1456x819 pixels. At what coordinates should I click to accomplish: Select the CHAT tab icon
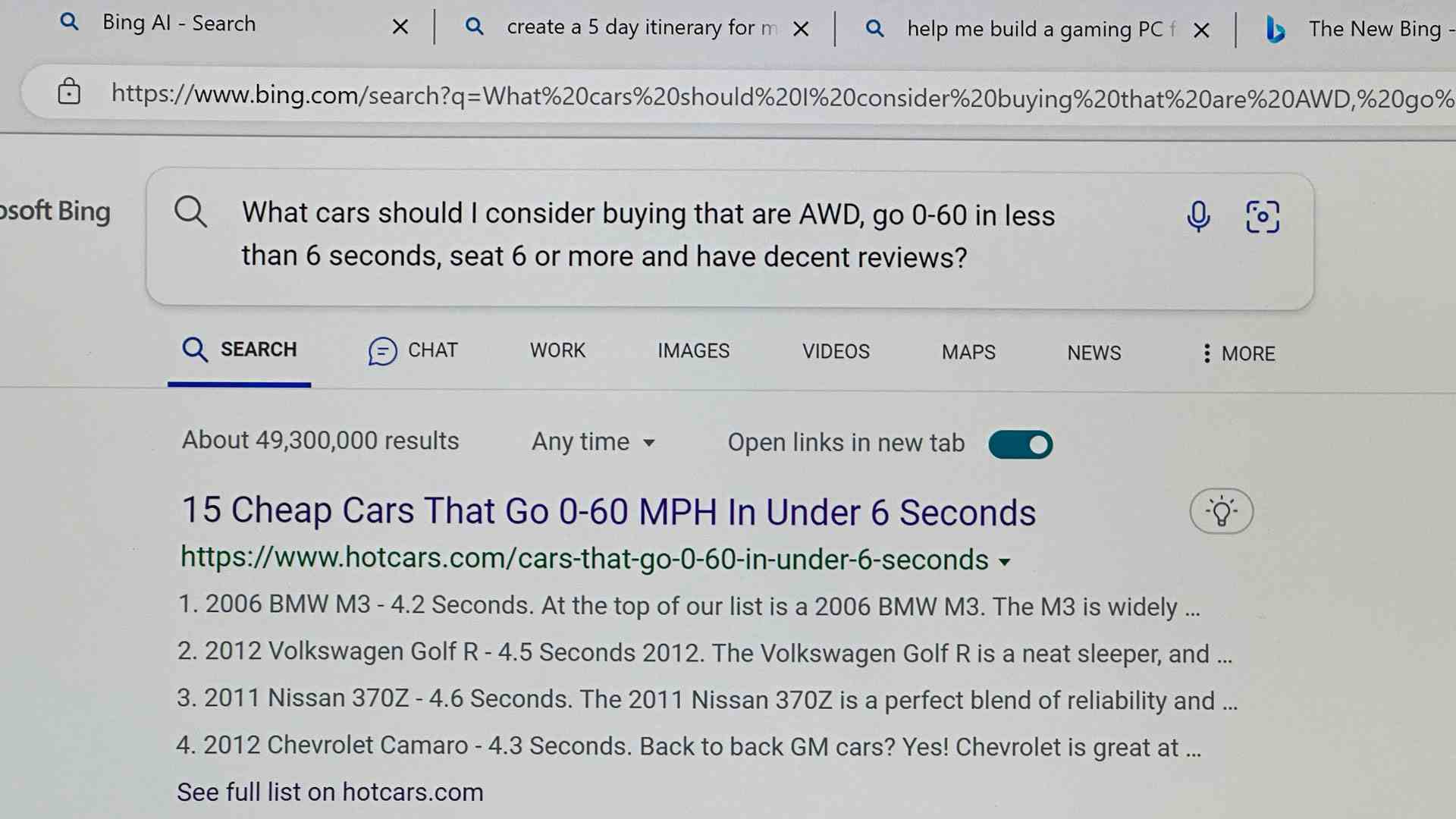[x=382, y=350]
